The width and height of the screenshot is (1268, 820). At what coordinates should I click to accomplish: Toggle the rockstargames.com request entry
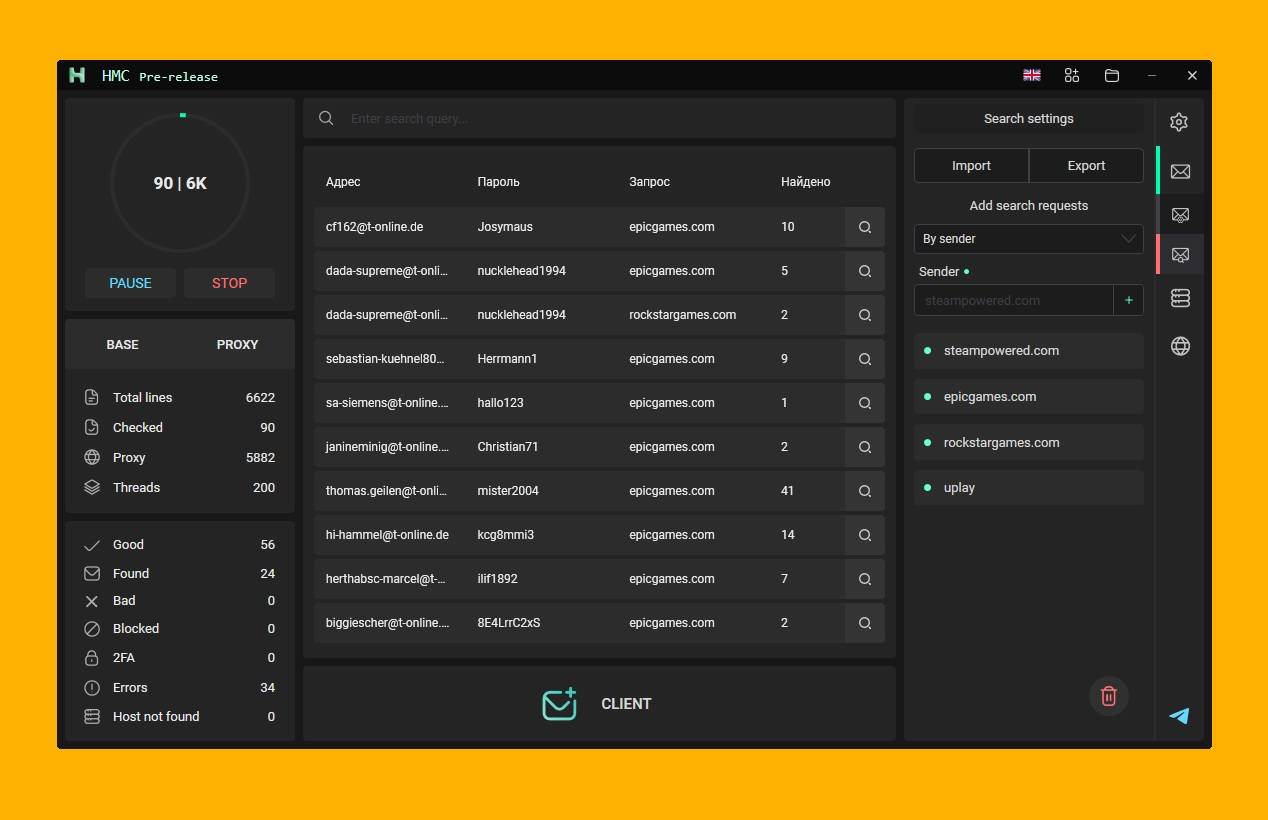(x=1029, y=442)
